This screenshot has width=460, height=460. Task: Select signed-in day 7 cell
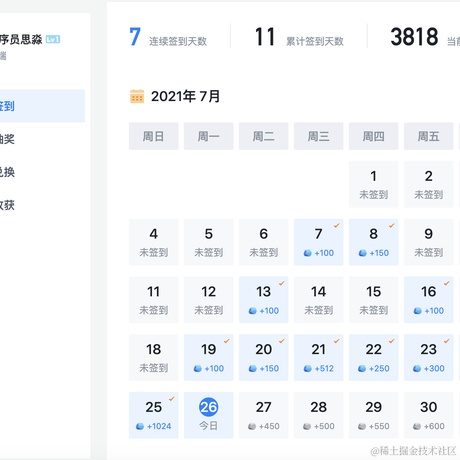(x=319, y=242)
